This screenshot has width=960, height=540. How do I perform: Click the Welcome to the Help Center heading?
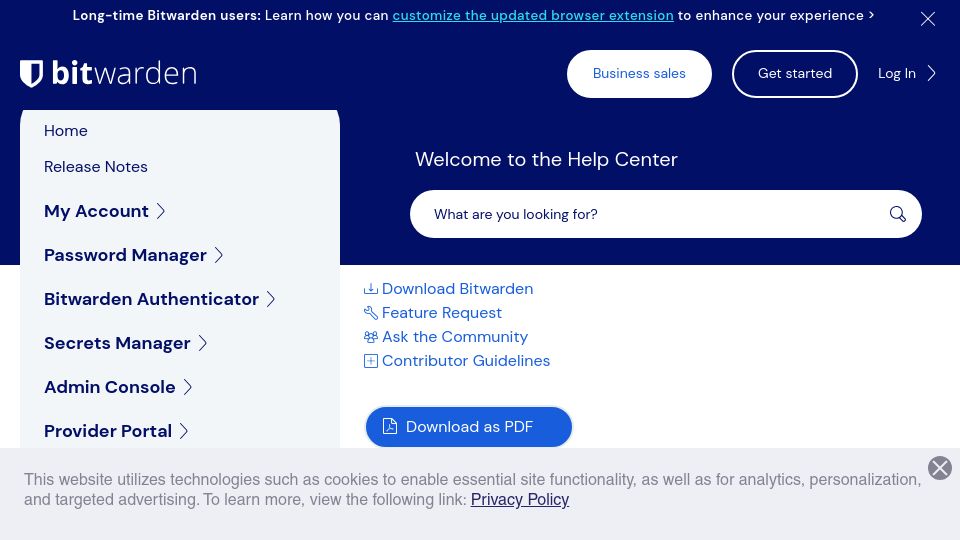click(546, 160)
